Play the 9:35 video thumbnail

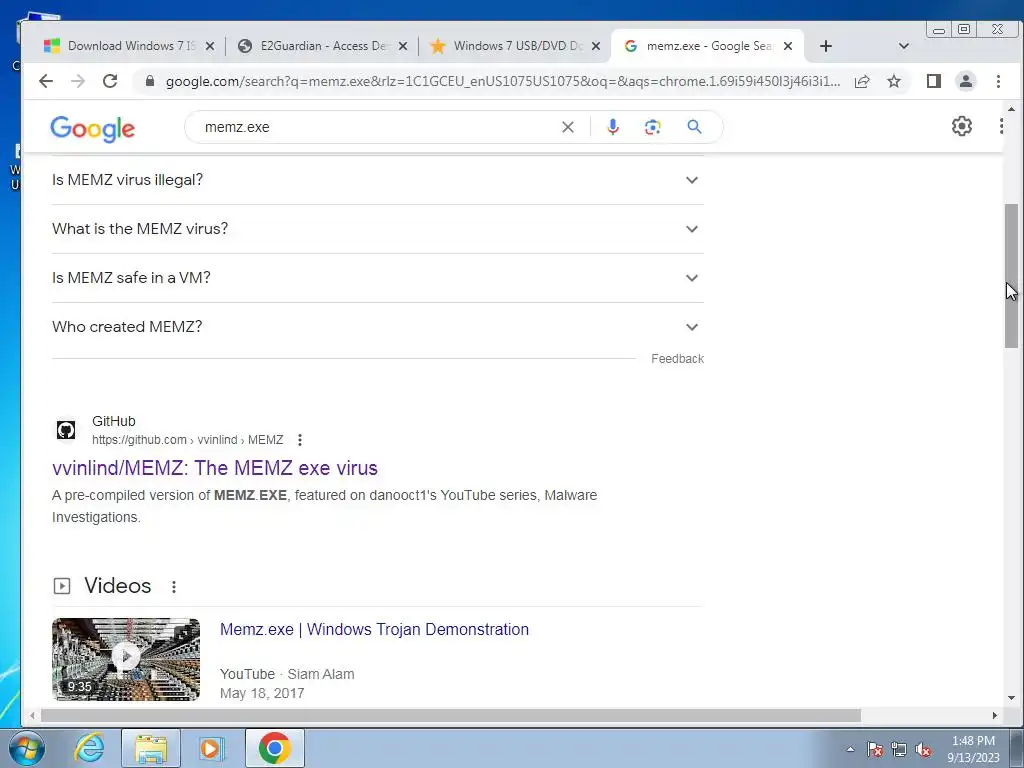pyautogui.click(x=126, y=659)
